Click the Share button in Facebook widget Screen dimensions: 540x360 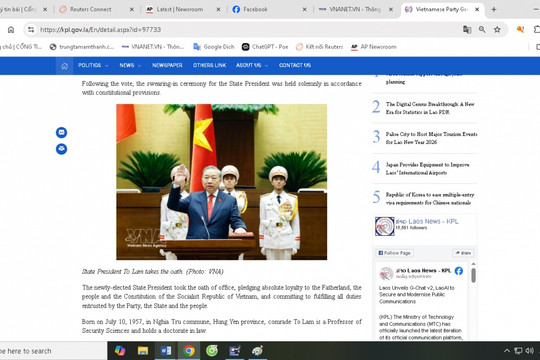coord(463,253)
